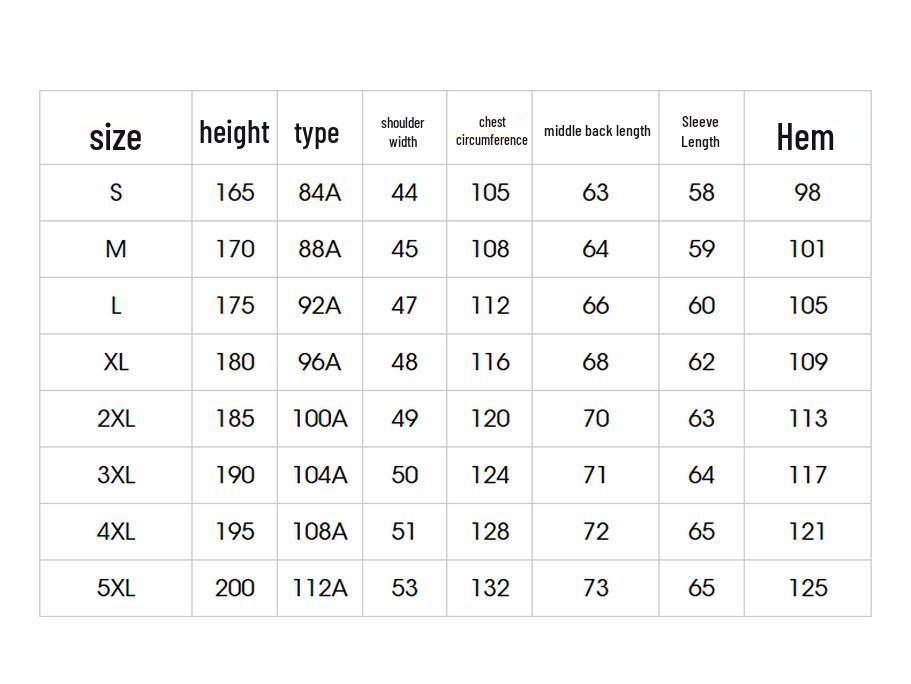Select sleeve length value 59 for size M

tap(701, 249)
